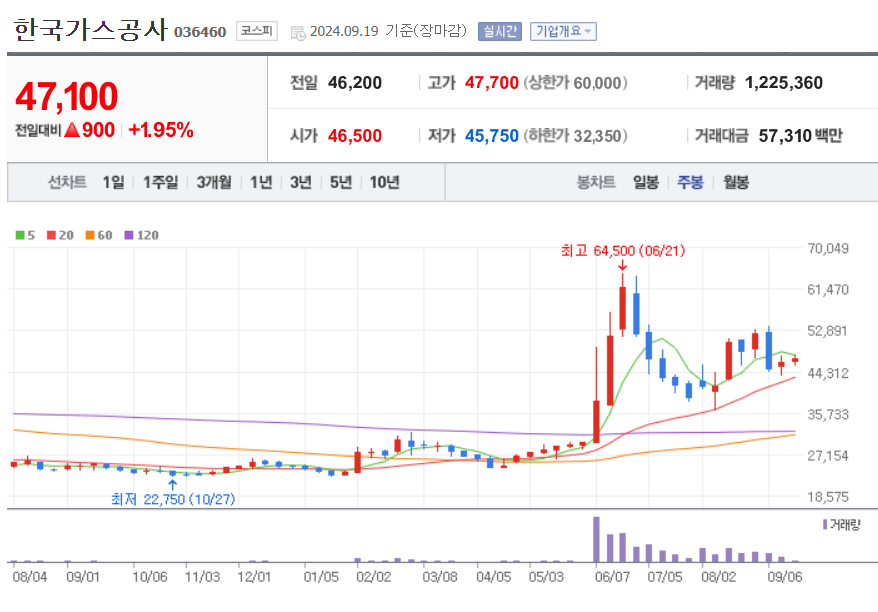Switch to the 주봉 weekly candle chart
The height and width of the screenshot is (612, 878).
point(690,182)
